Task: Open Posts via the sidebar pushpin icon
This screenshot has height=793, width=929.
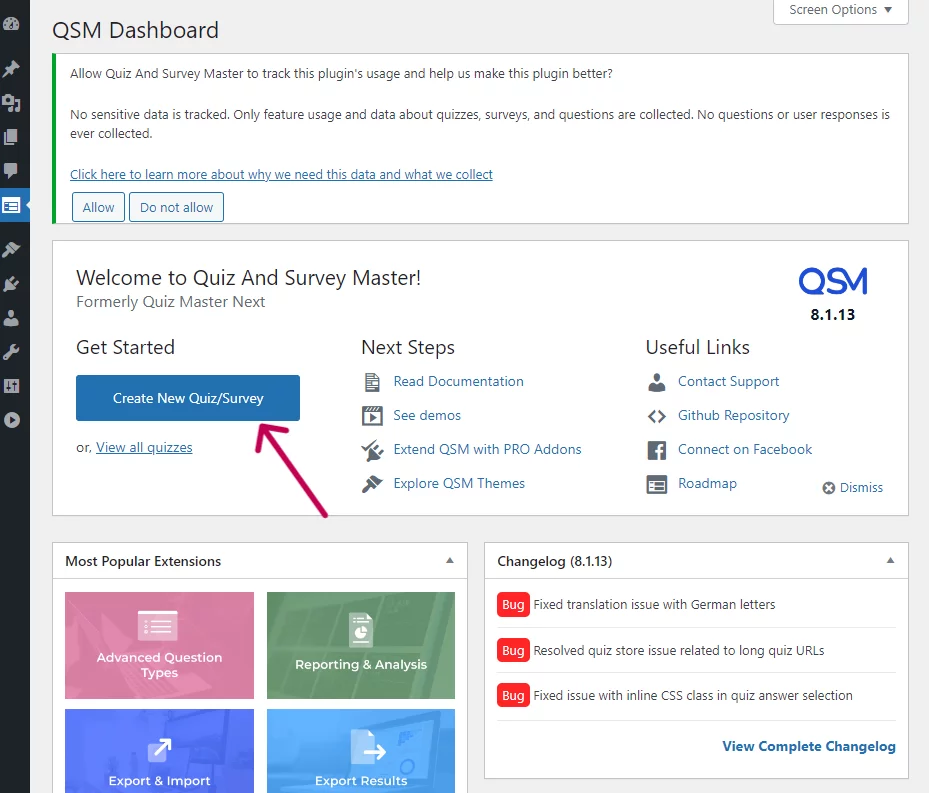Action: (x=12, y=69)
